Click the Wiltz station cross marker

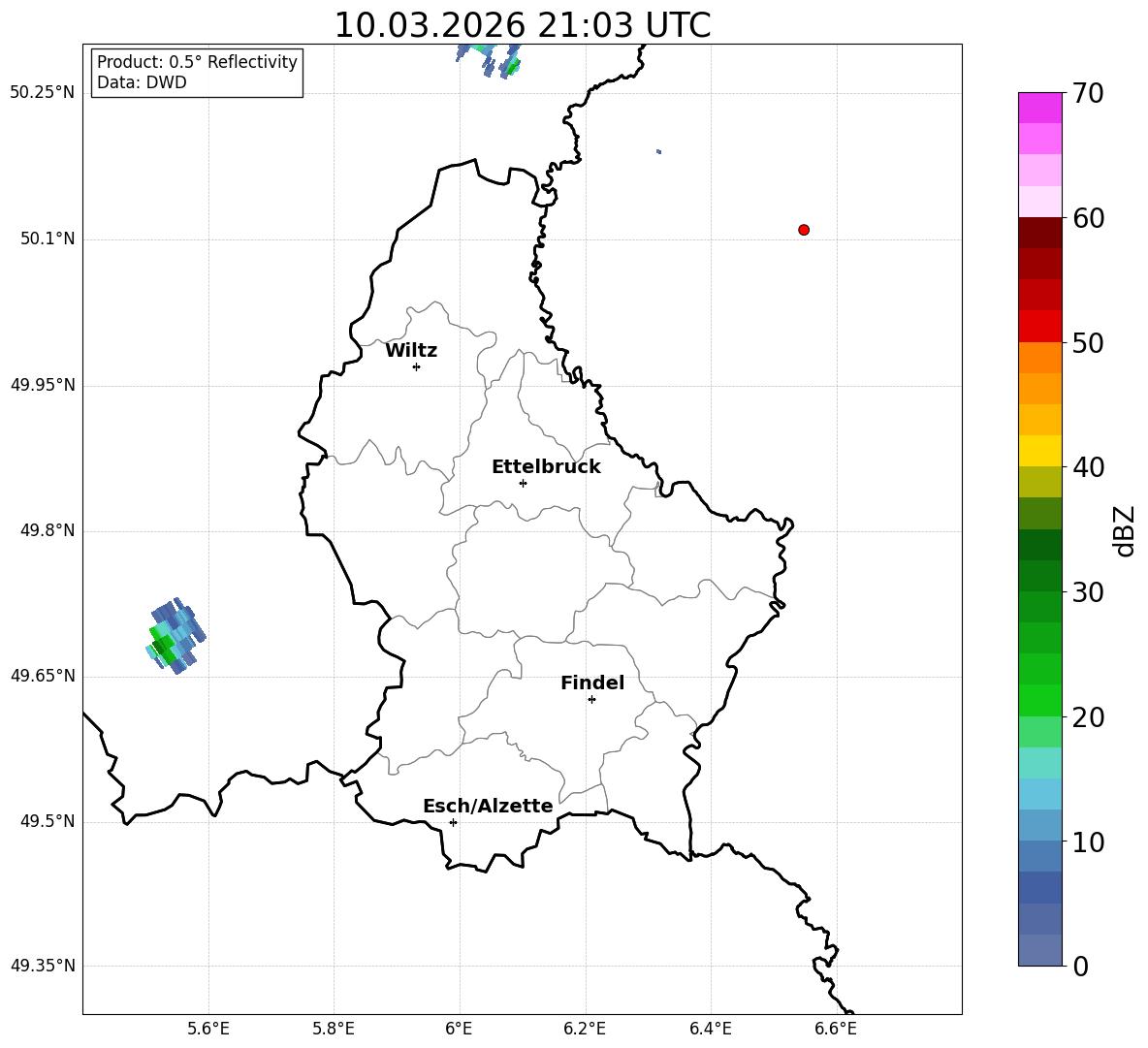coord(416,366)
